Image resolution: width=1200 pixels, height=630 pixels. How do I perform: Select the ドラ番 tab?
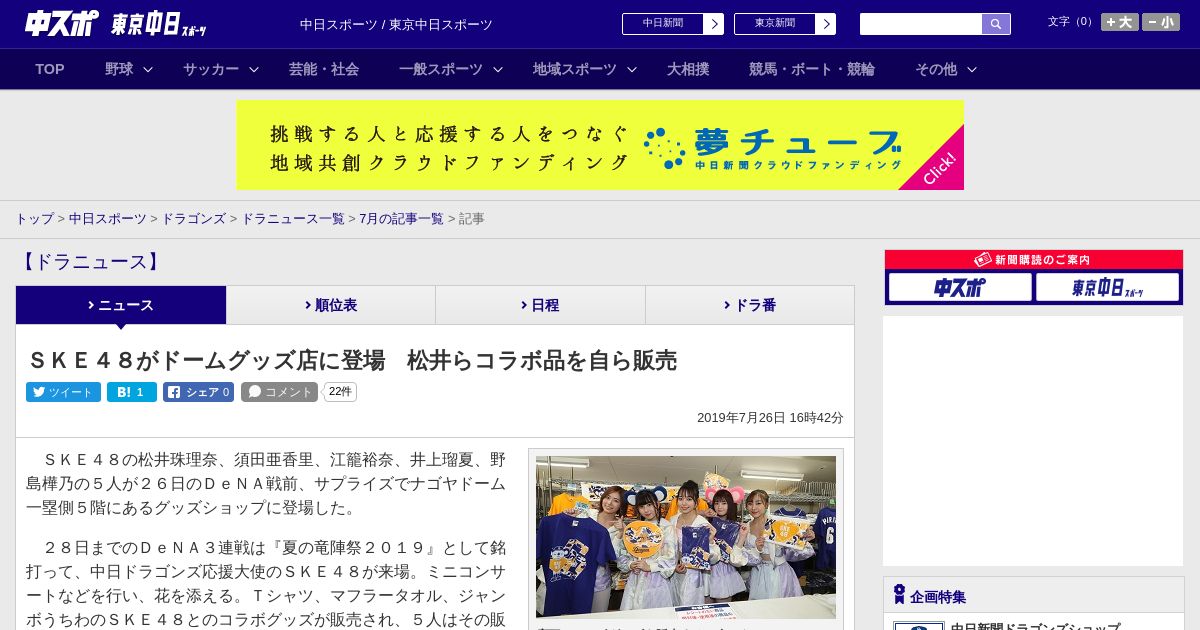tap(750, 305)
